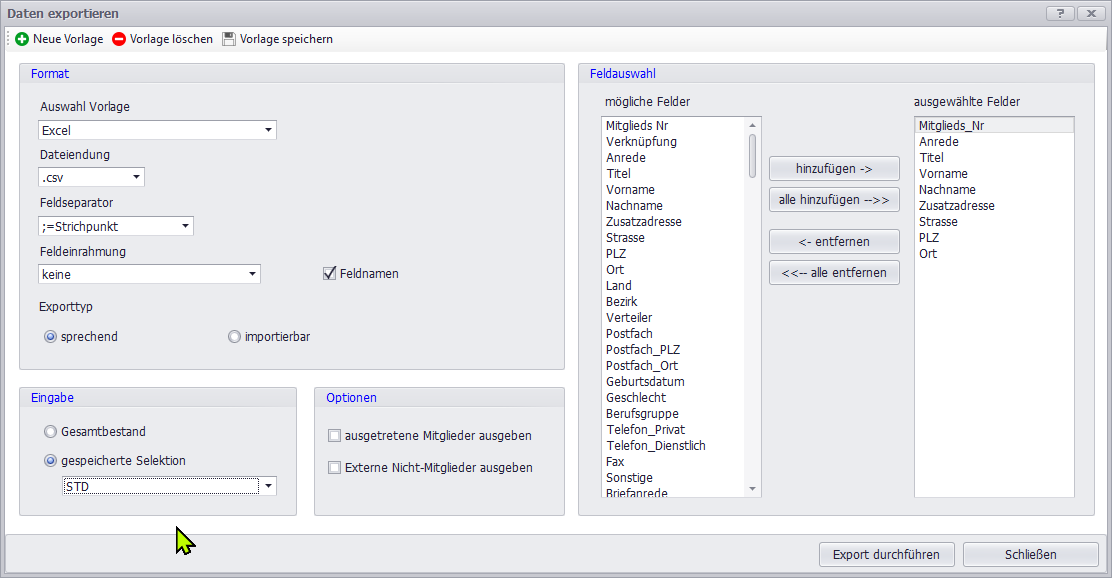This screenshot has height=578, width=1112.
Task: Open the Feldeinrahmung dropdown
Action: click(x=252, y=274)
